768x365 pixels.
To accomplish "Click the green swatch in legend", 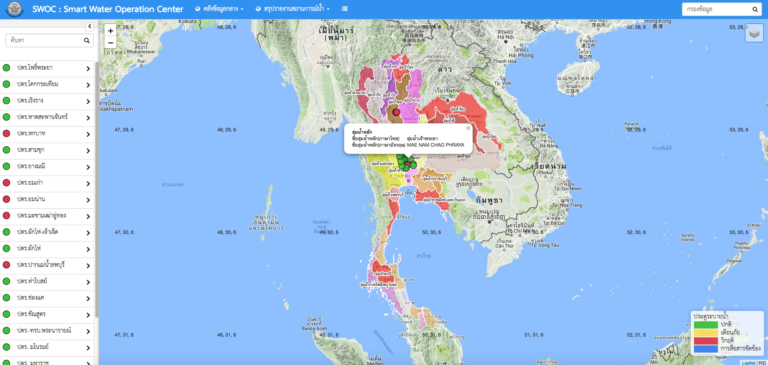I will pyautogui.click(x=705, y=324).
